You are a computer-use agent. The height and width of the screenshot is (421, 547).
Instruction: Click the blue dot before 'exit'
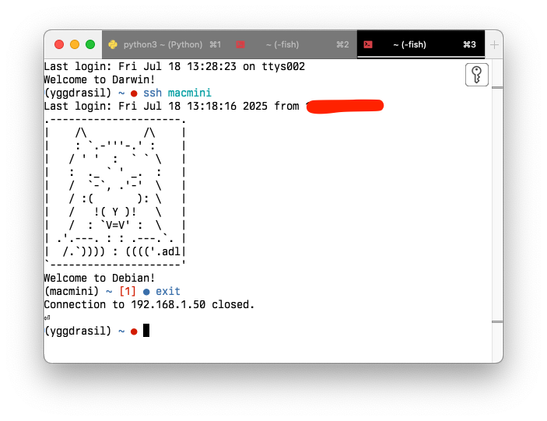point(146,292)
